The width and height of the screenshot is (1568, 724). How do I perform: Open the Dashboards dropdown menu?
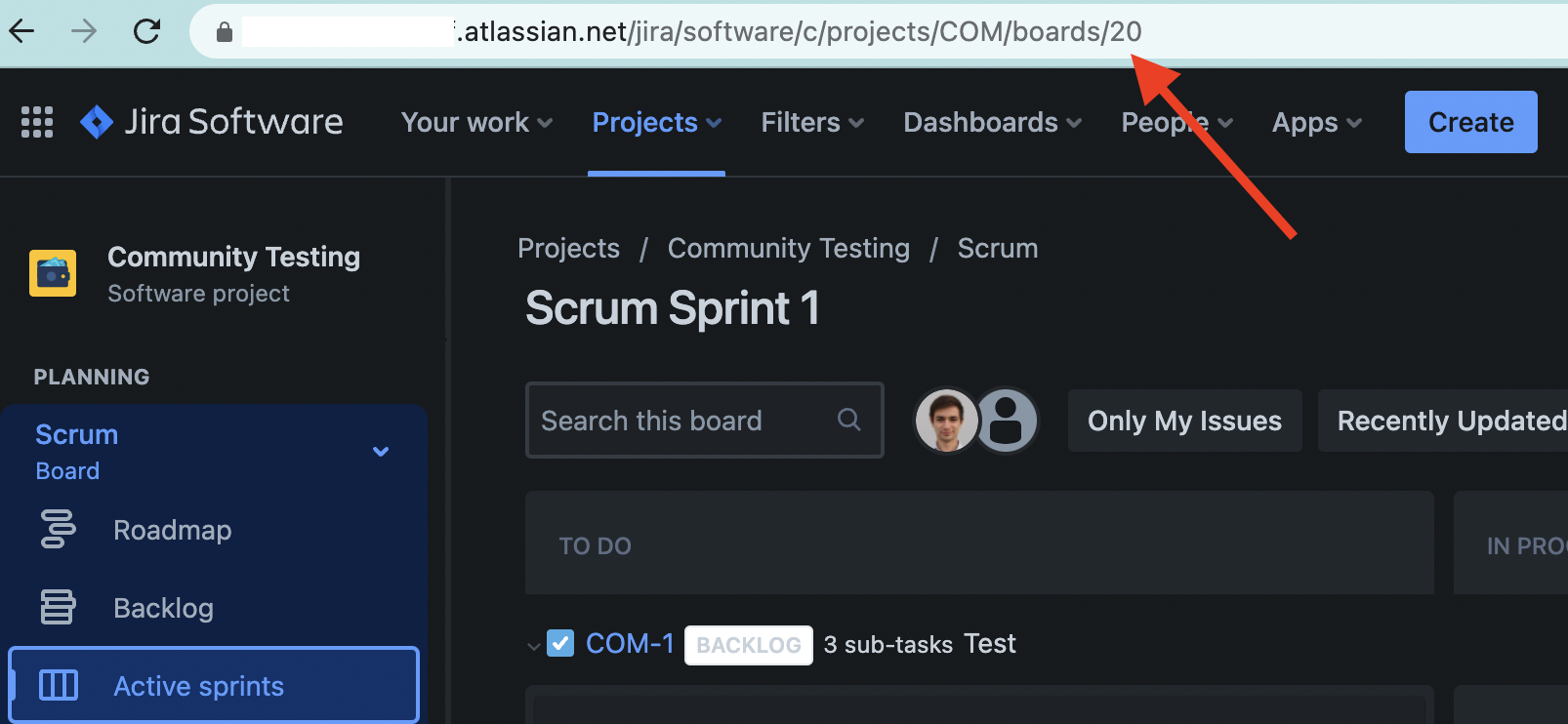click(x=991, y=122)
